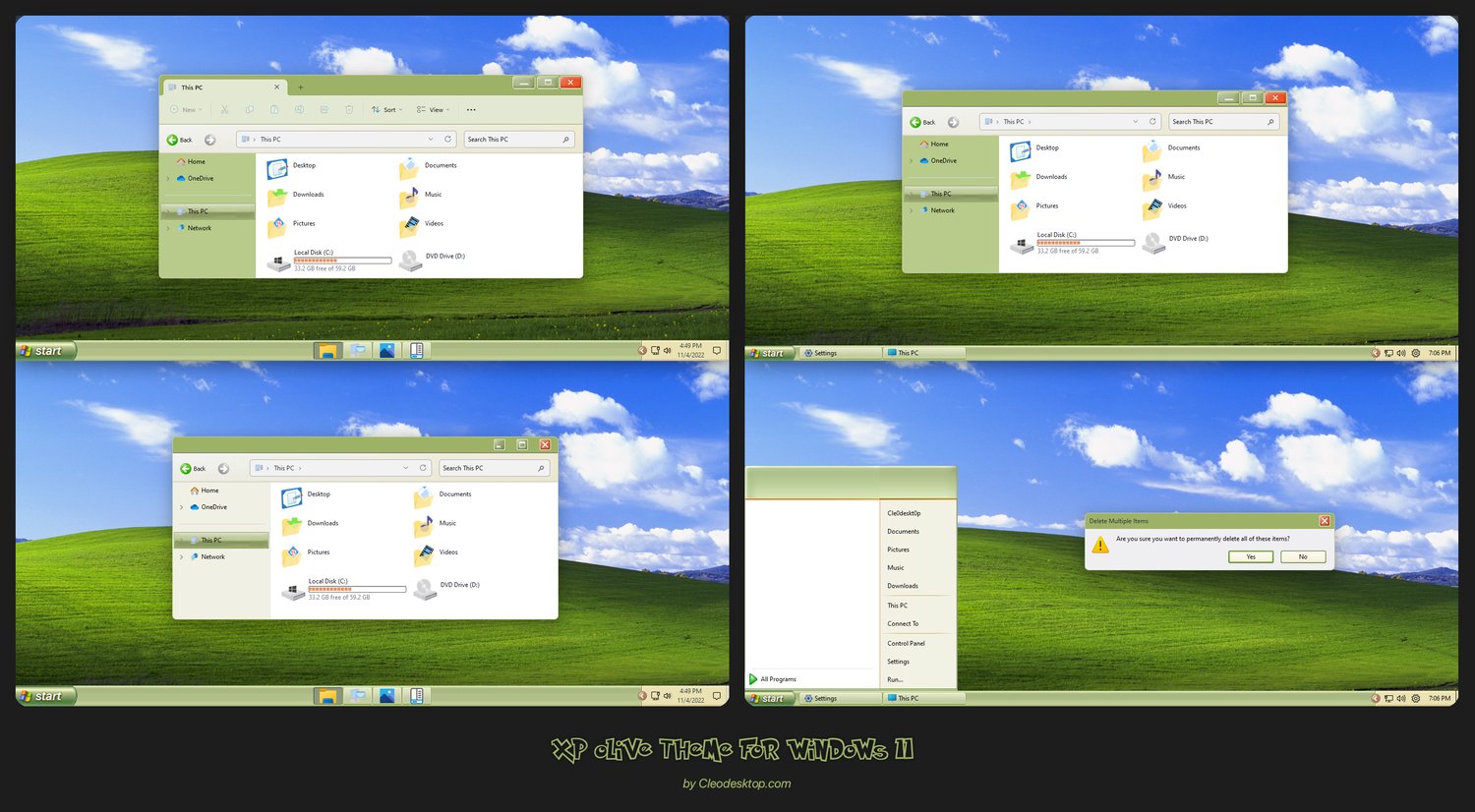Open All Programs in the Start menu
The image size is (1475, 812).
coord(773,679)
